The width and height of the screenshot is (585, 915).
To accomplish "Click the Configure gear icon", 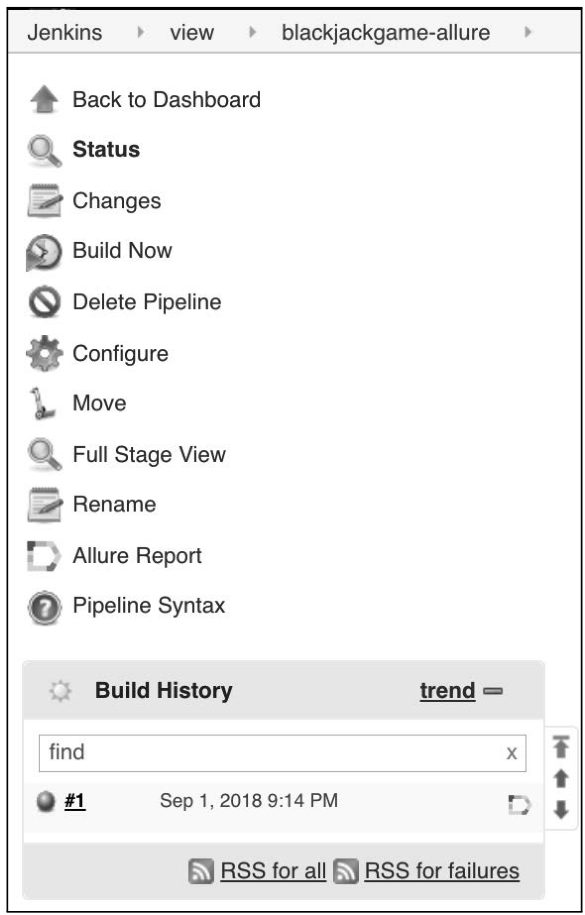I will (x=44, y=354).
